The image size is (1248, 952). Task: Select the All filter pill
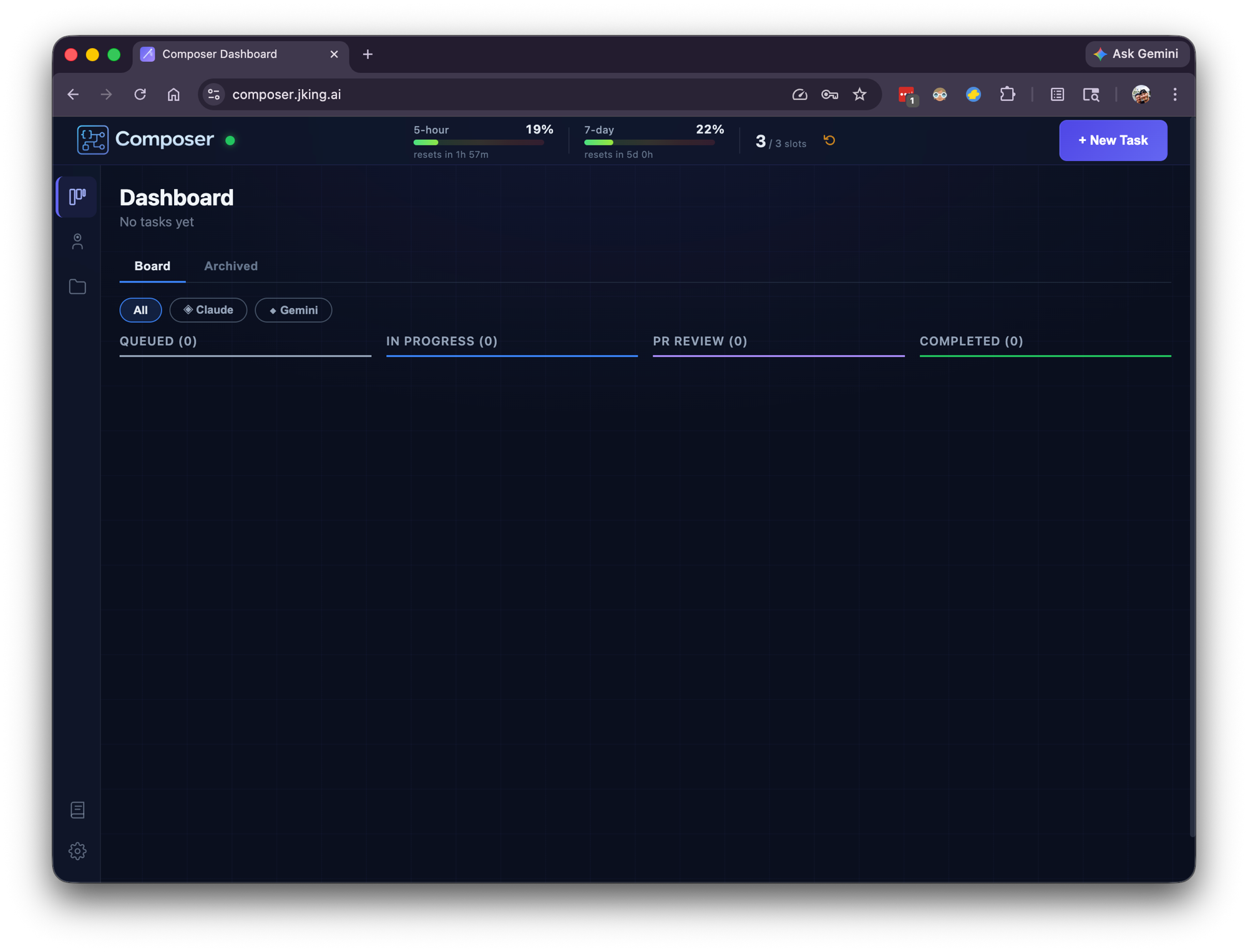click(x=140, y=310)
